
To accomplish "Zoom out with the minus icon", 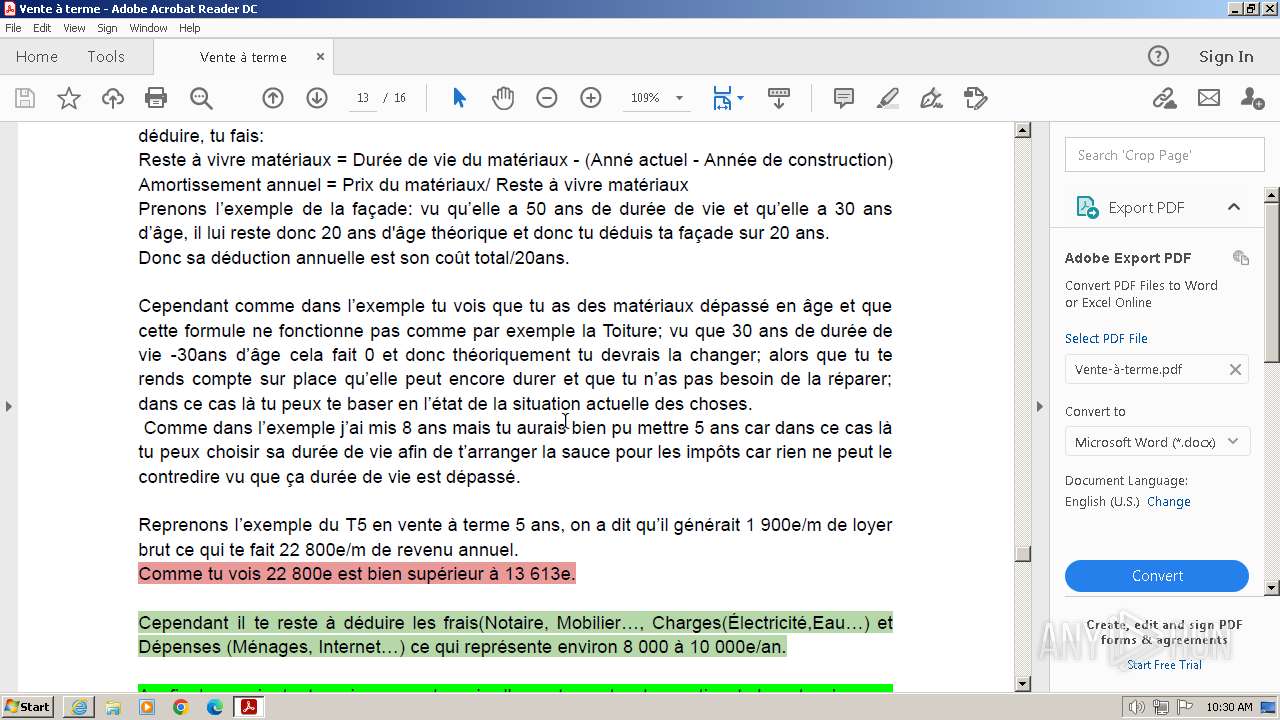I will point(547,98).
